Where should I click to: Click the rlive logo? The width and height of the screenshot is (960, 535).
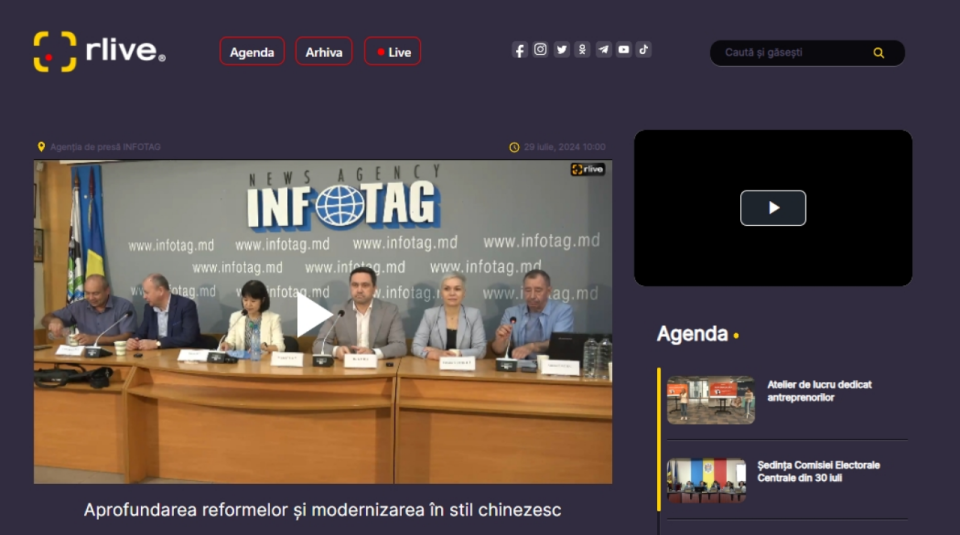pyautogui.click(x=99, y=51)
